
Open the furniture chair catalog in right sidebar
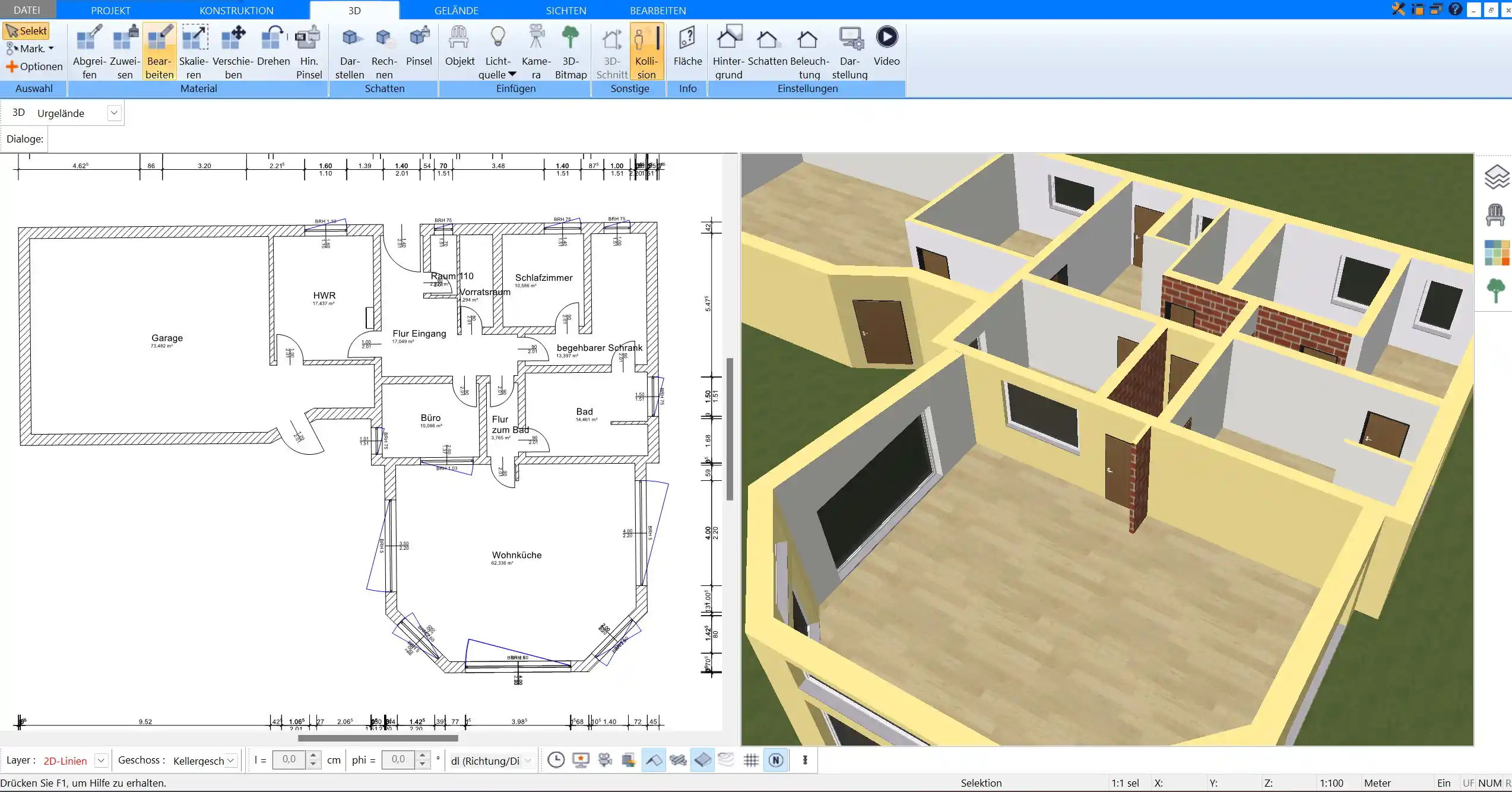(x=1495, y=214)
